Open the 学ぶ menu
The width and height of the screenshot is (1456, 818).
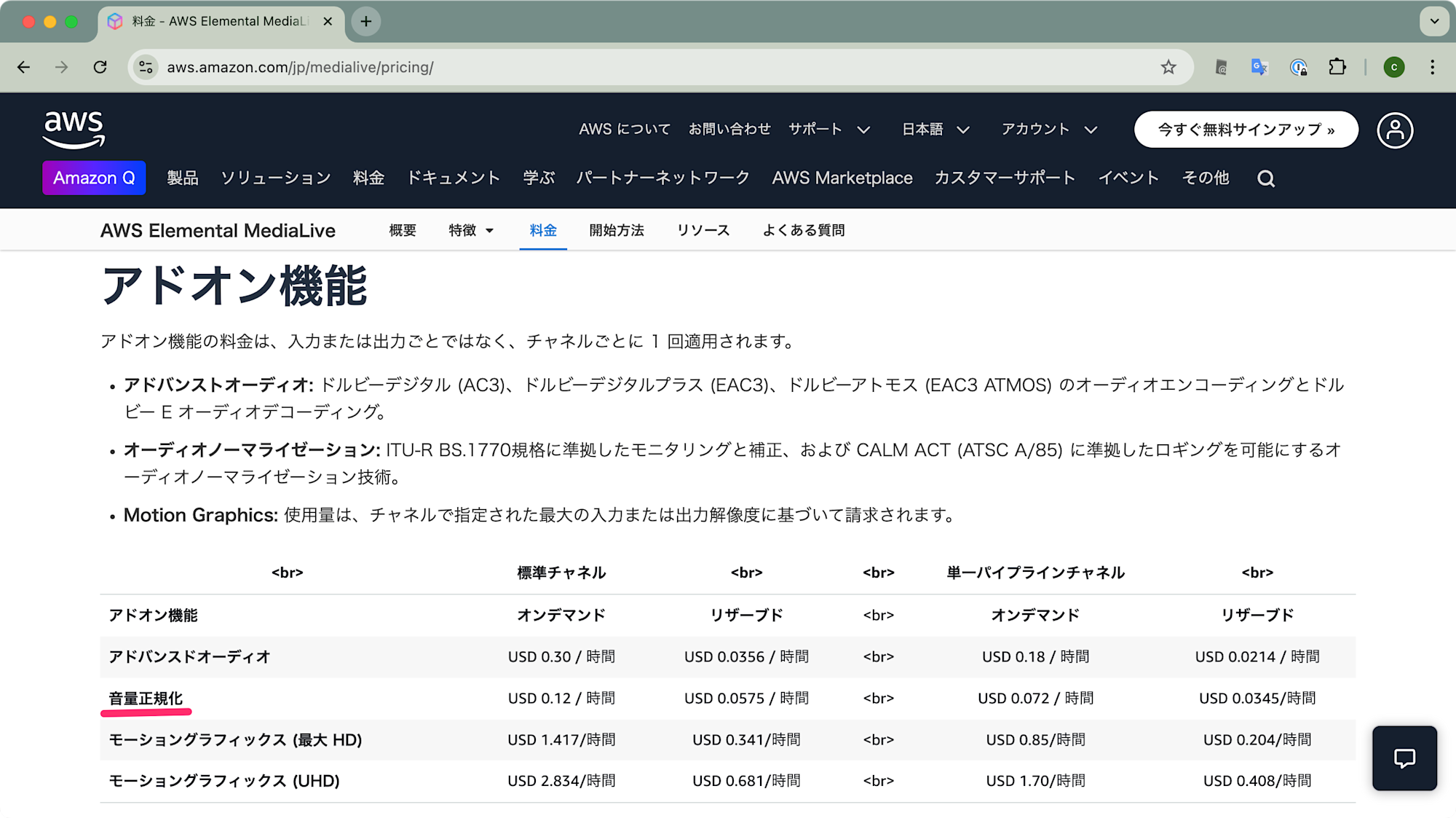pos(539,178)
